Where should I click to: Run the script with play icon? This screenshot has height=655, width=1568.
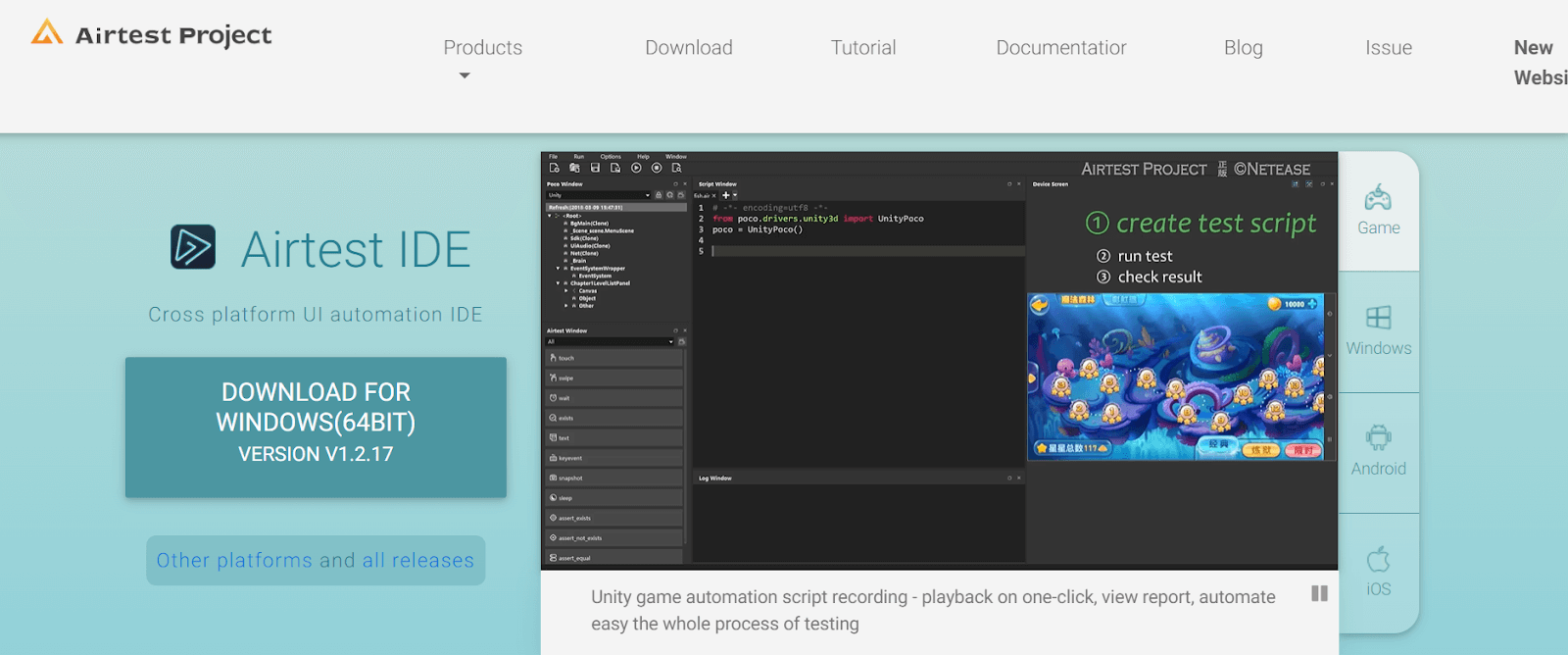coord(636,168)
